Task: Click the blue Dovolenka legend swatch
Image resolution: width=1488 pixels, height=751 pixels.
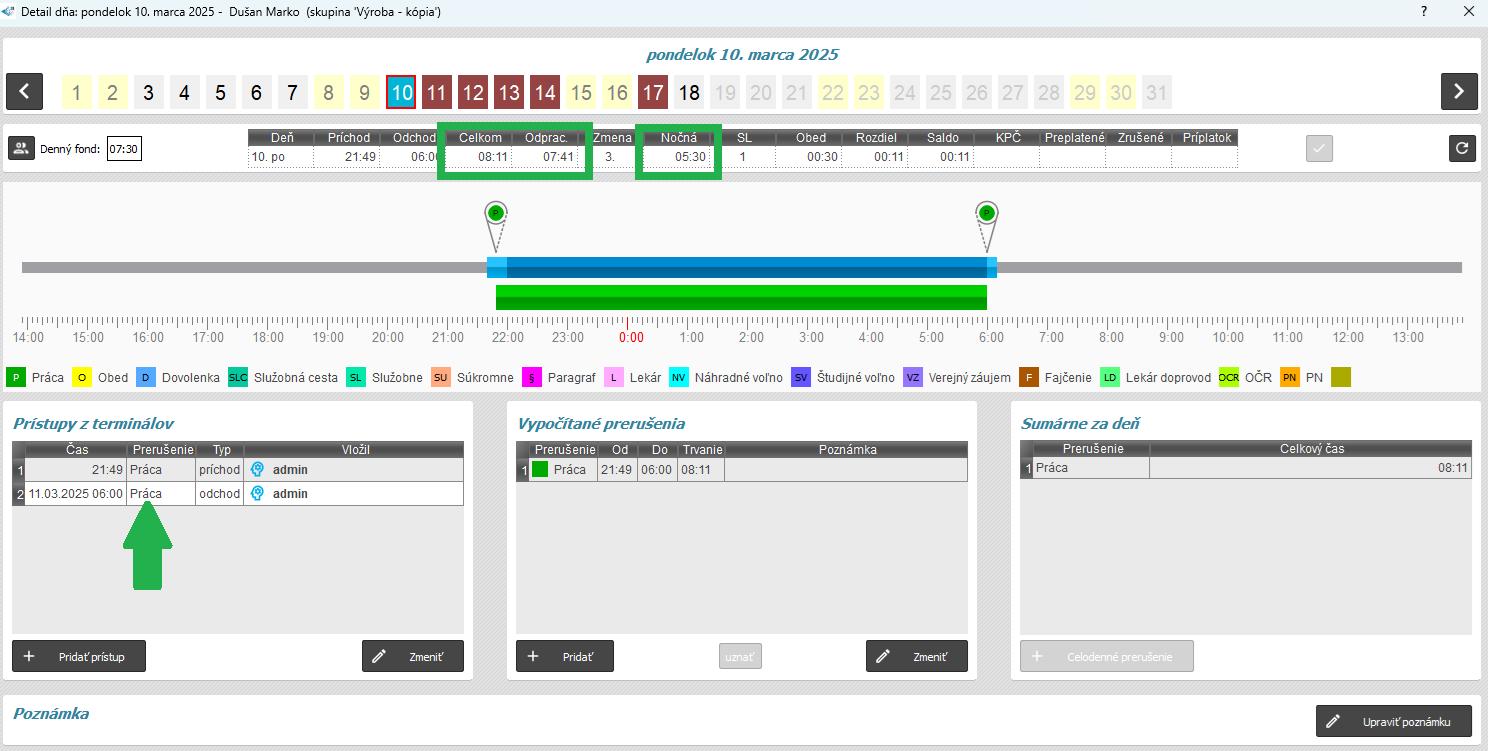Action: pyautogui.click(x=146, y=377)
